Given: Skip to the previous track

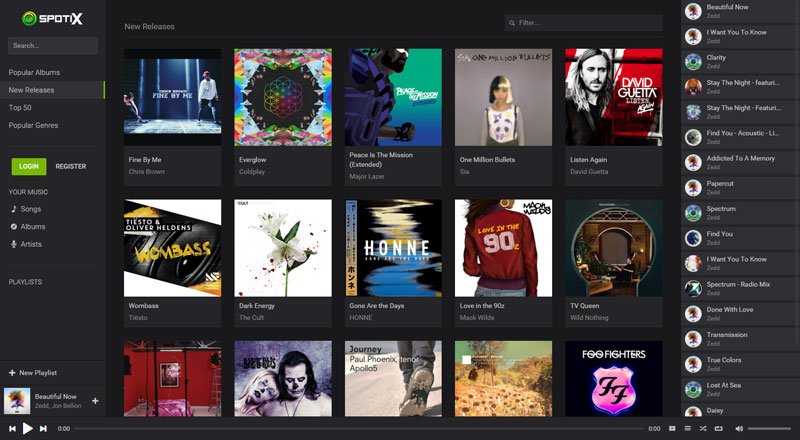Looking at the screenshot, I should coord(12,429).
